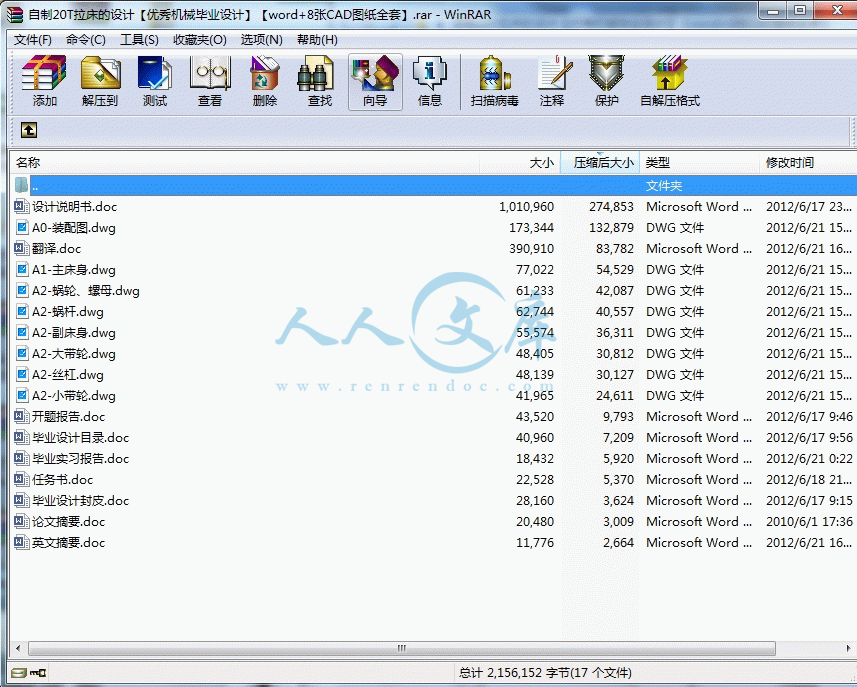Image resolution: width=857 pixels, height=687 pixels.
Task: Click the drive icon in status bar
Action: [19, 672]
